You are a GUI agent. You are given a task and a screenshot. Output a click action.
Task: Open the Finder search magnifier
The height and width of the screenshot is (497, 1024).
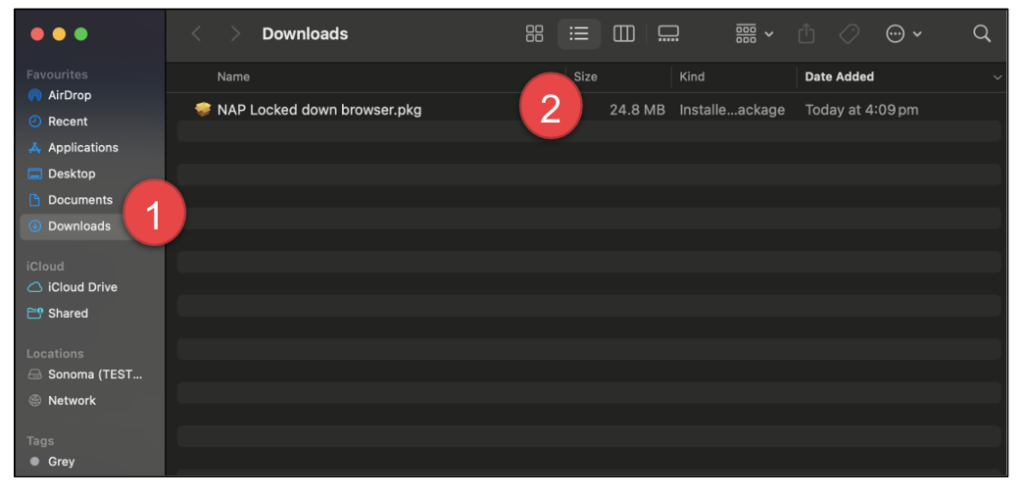(981, 34)
